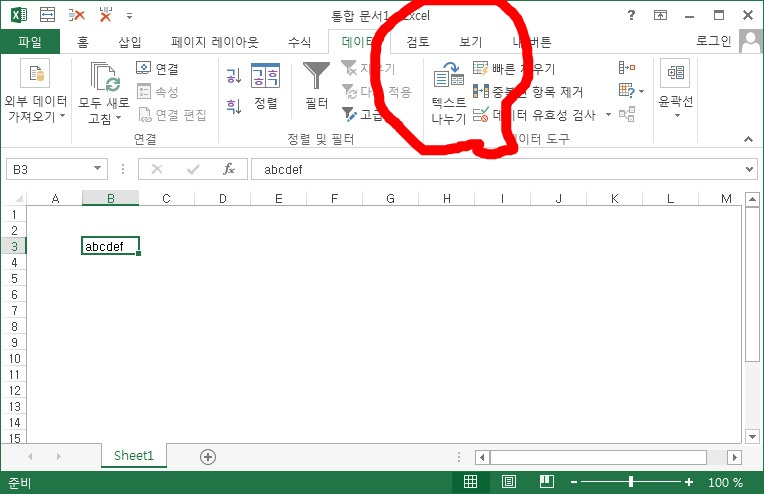Image resolution: width=764 pixels, height=494 pixels.
Task: Expand 모두 새로 고침 dropdown arrow
Action: click(118, 118)
